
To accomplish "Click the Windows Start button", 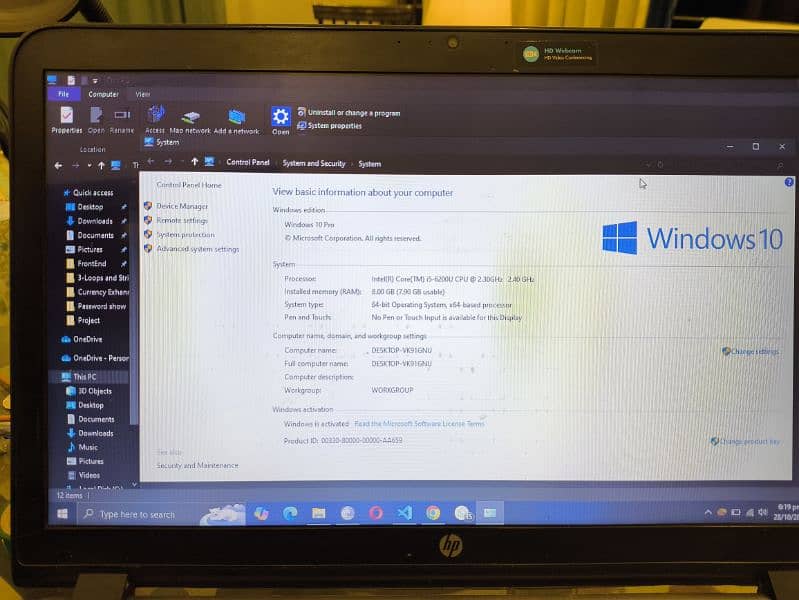I will 62,514.
